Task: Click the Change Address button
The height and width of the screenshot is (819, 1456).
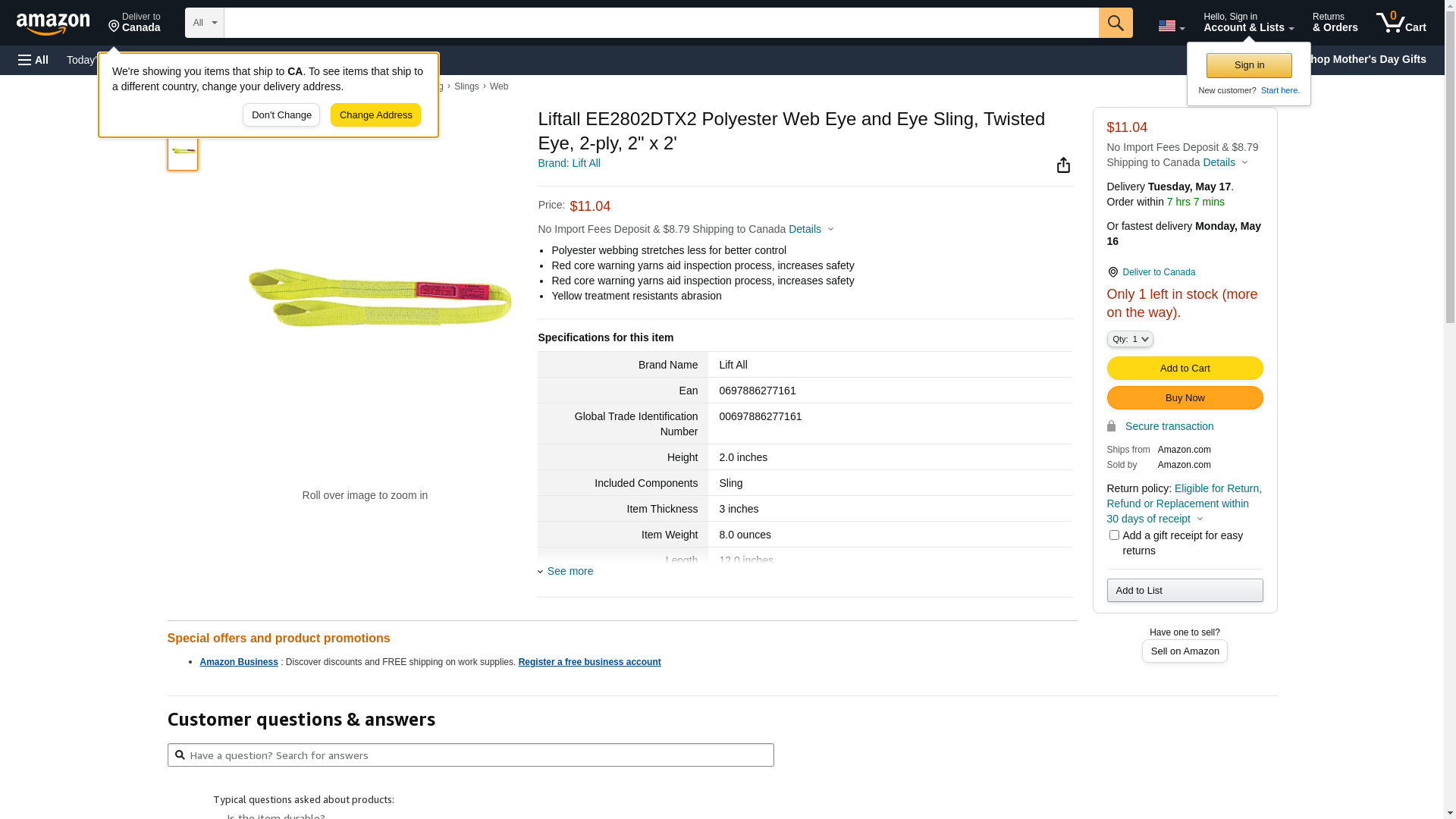Action: click(x=375, y=115)
